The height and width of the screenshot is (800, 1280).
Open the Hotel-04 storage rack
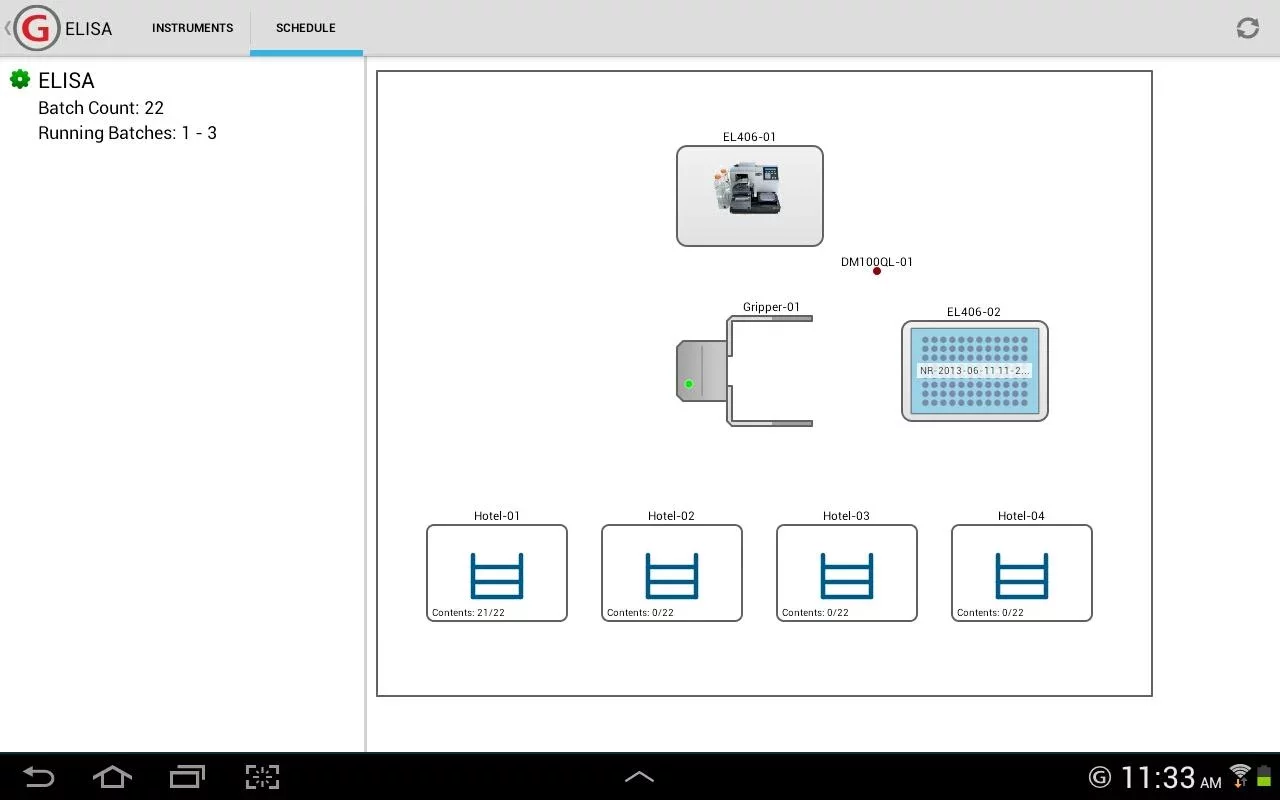pos(1021,573)
